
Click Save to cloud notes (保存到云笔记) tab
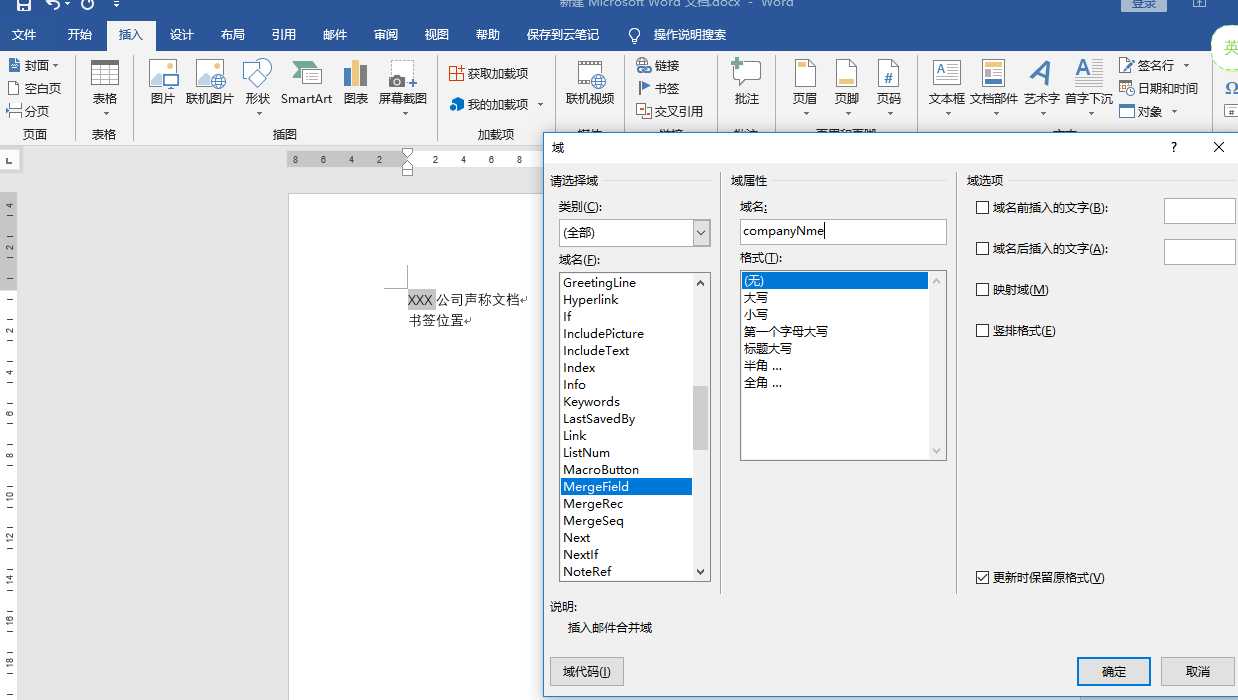[x=563, y=35]
